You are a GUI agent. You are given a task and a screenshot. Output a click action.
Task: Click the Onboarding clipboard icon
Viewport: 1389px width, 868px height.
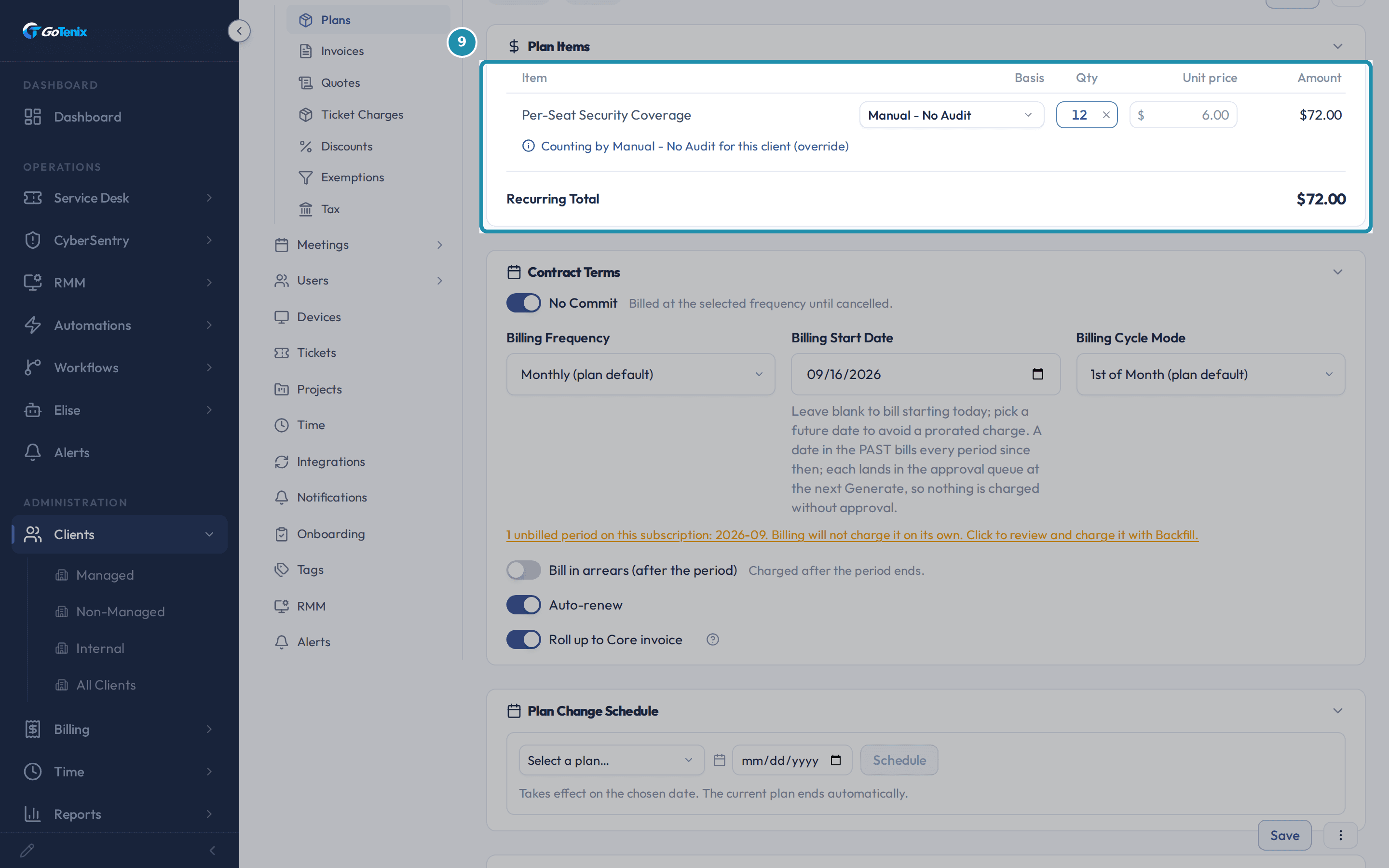point(281,534)
